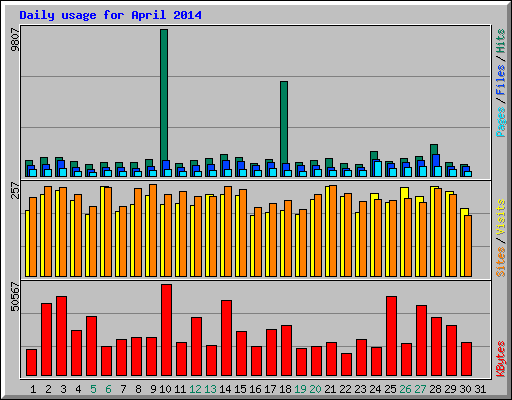This screenshot has height=400, width=512.
Task: Click the red KBytes bar for day 27
Action: (421, 341)
